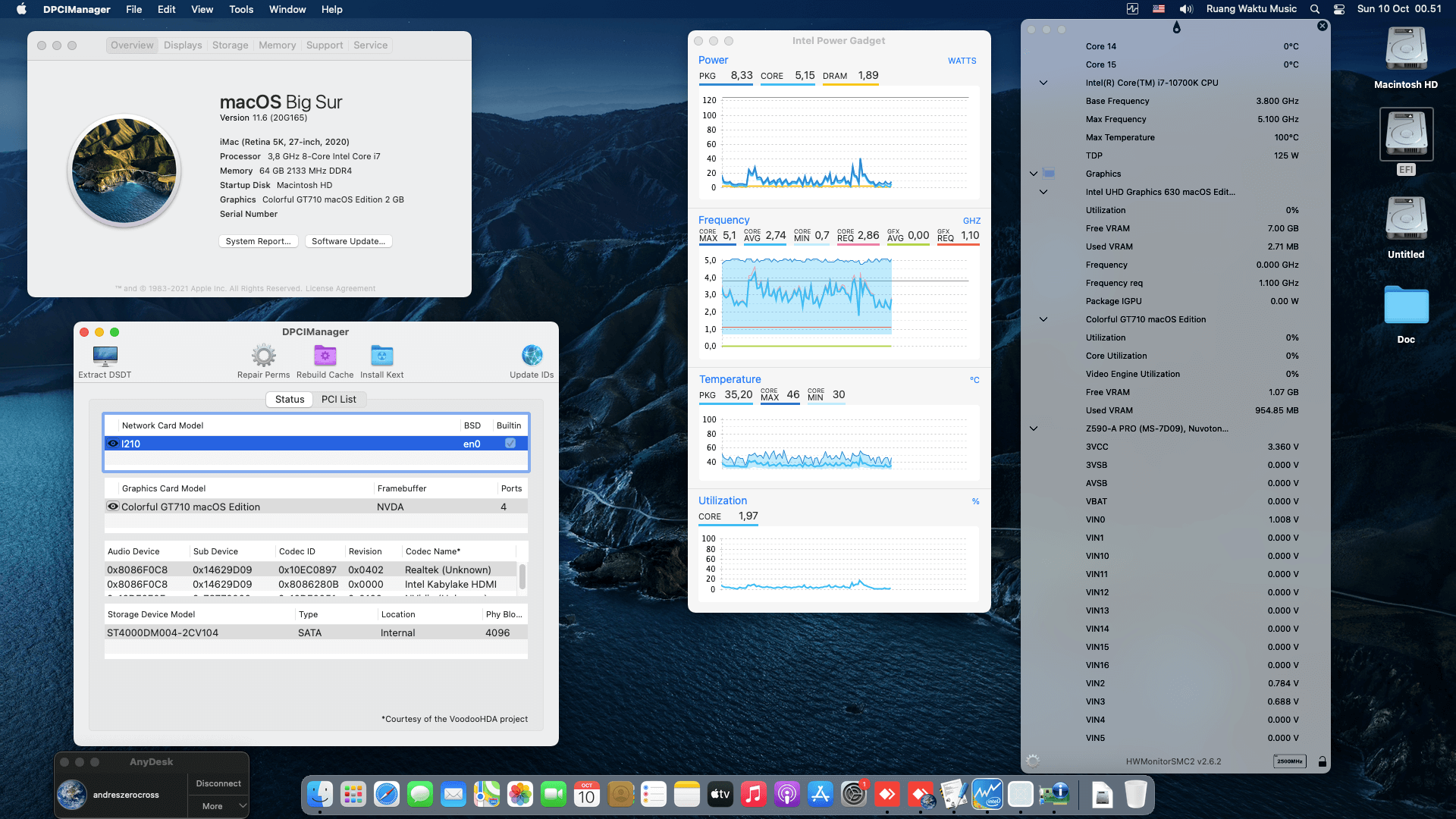
Task: Switch to the Displays tab in About This Mac
Action: coord(183,45)
